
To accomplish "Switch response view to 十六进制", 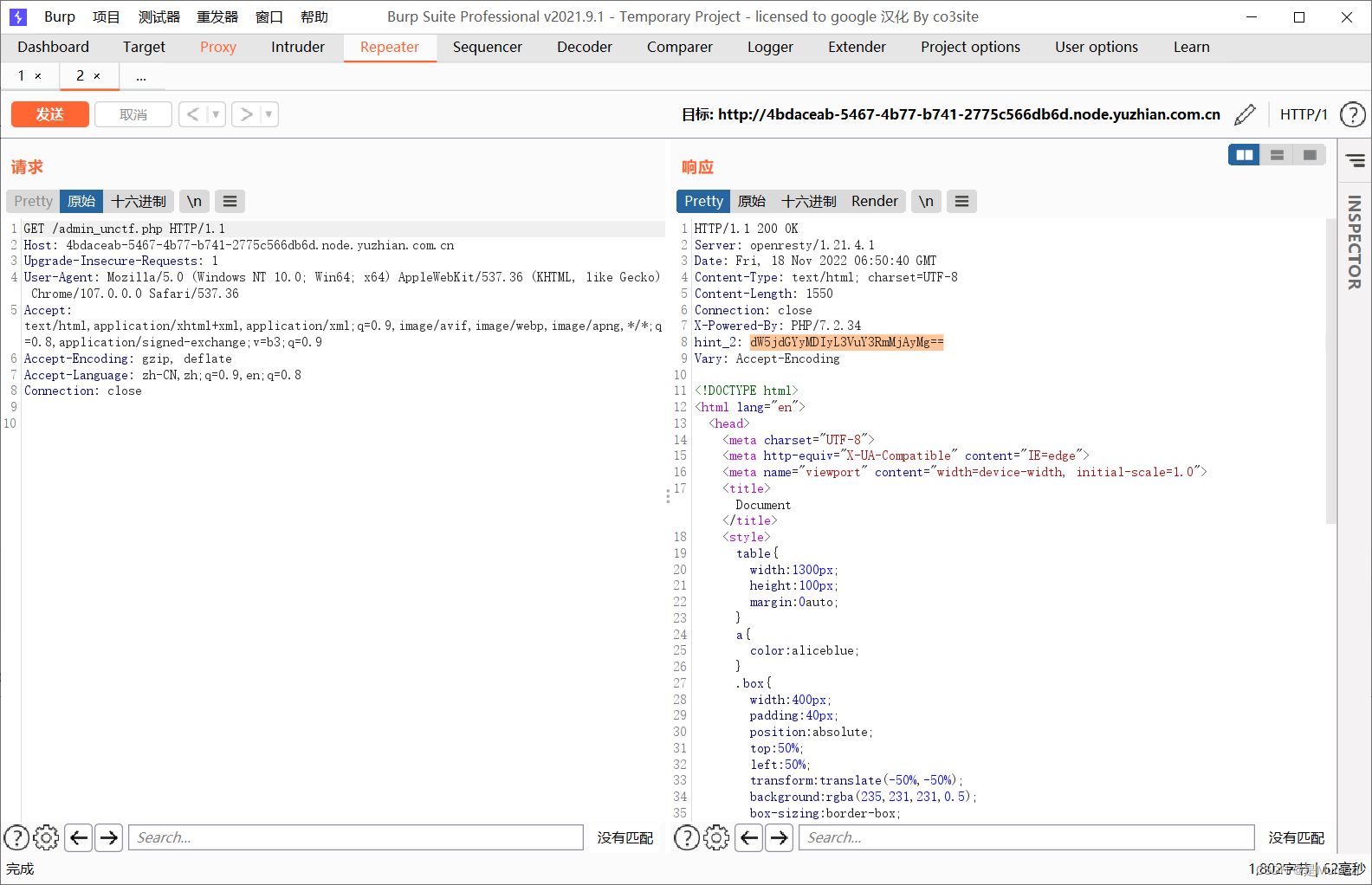I will (809, 201).
